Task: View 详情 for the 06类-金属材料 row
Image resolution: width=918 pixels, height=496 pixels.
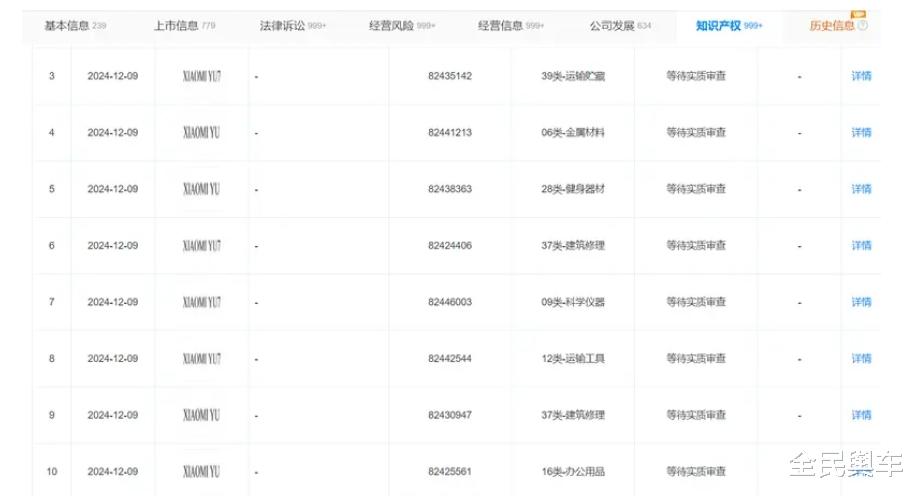Action: coord(861,132)
